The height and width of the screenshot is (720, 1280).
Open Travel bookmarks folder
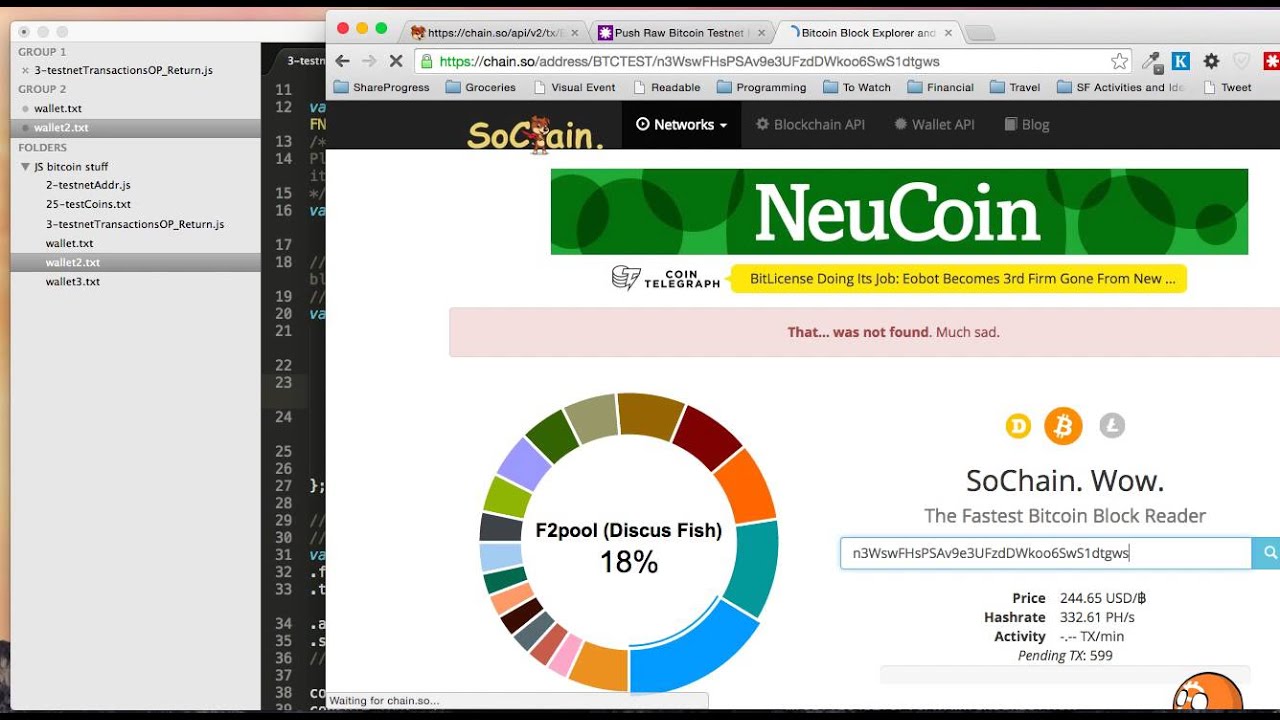[1015, 87]
